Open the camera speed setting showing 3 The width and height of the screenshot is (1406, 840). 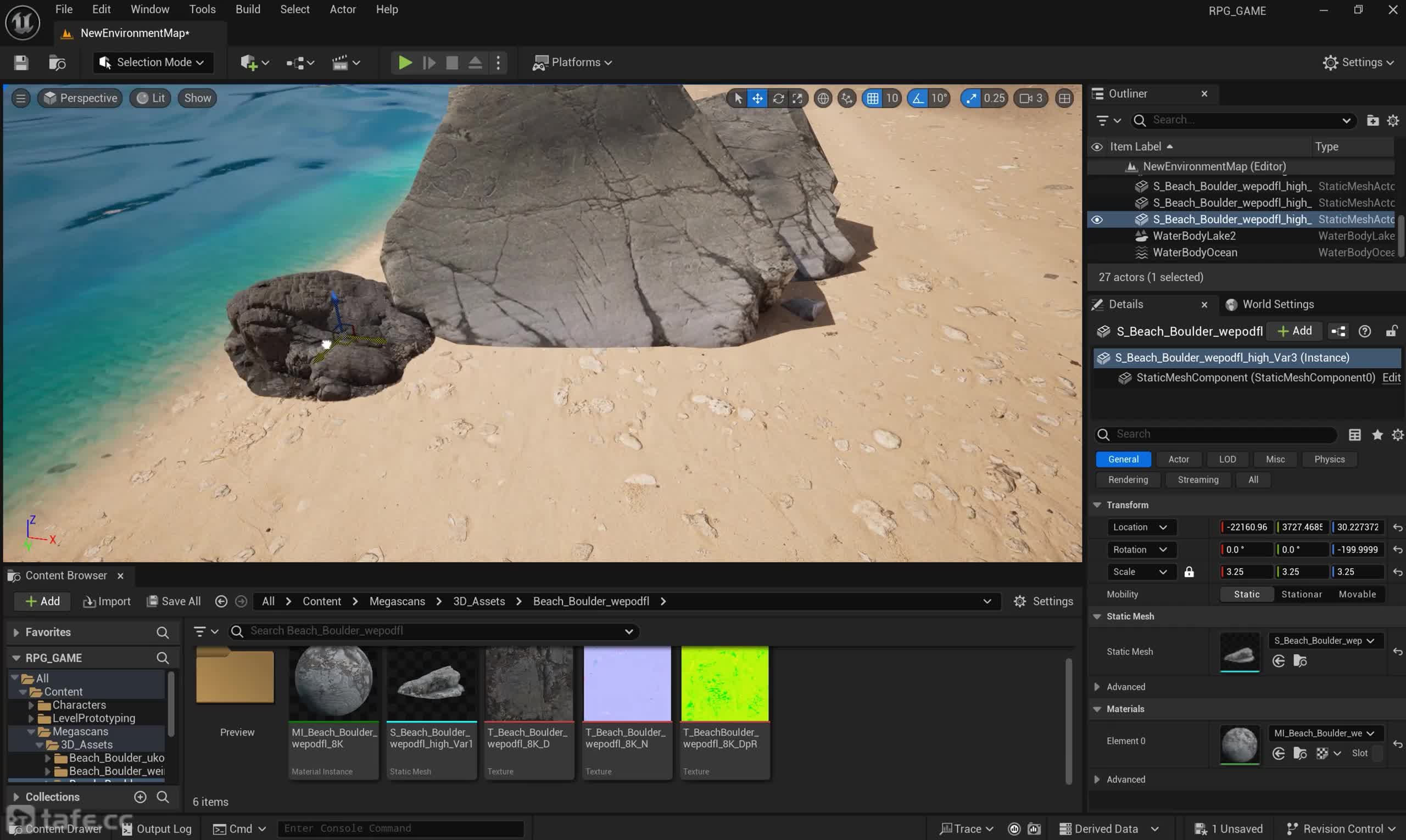click(x=1030, y=98)
